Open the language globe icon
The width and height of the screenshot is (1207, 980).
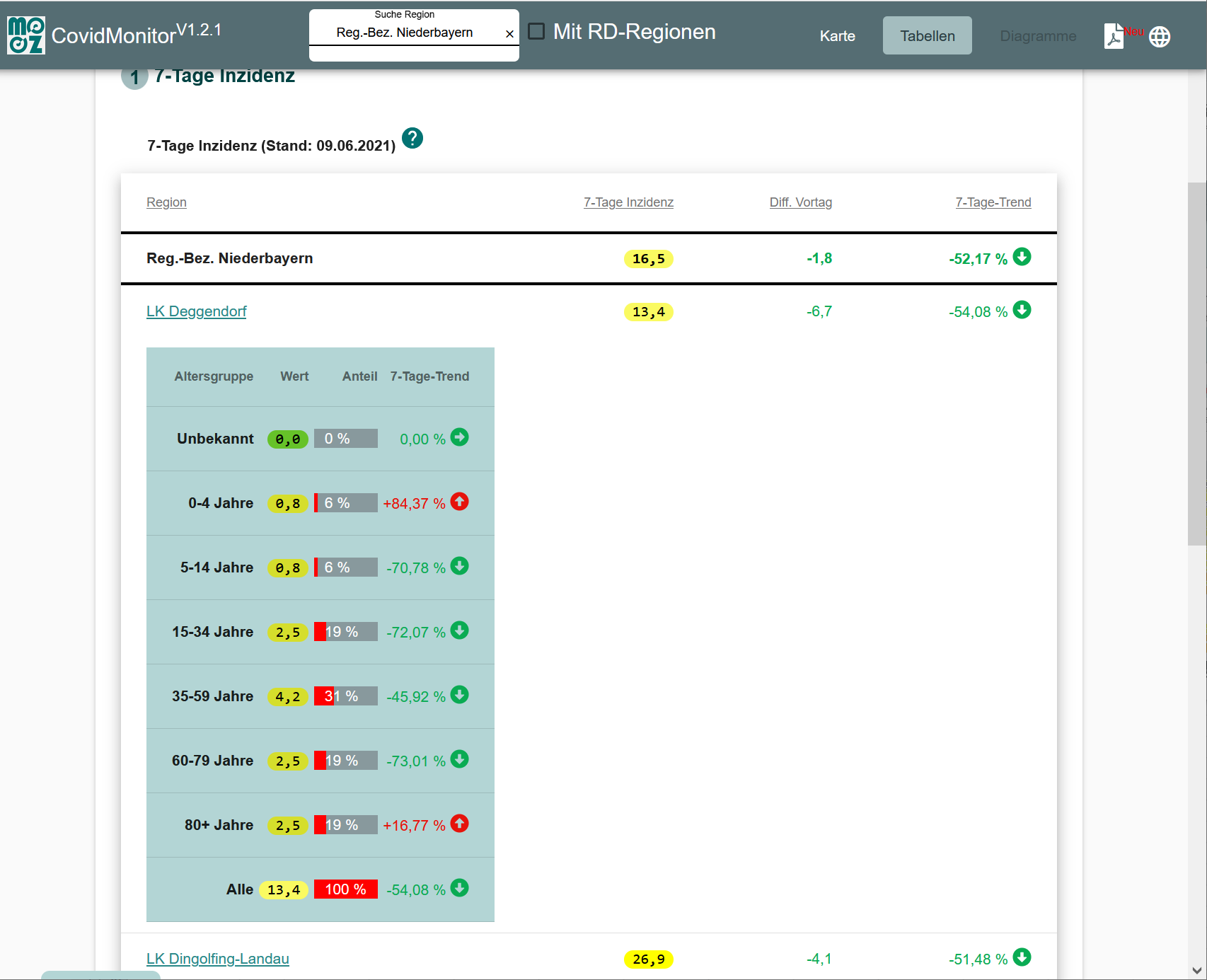1160,37
